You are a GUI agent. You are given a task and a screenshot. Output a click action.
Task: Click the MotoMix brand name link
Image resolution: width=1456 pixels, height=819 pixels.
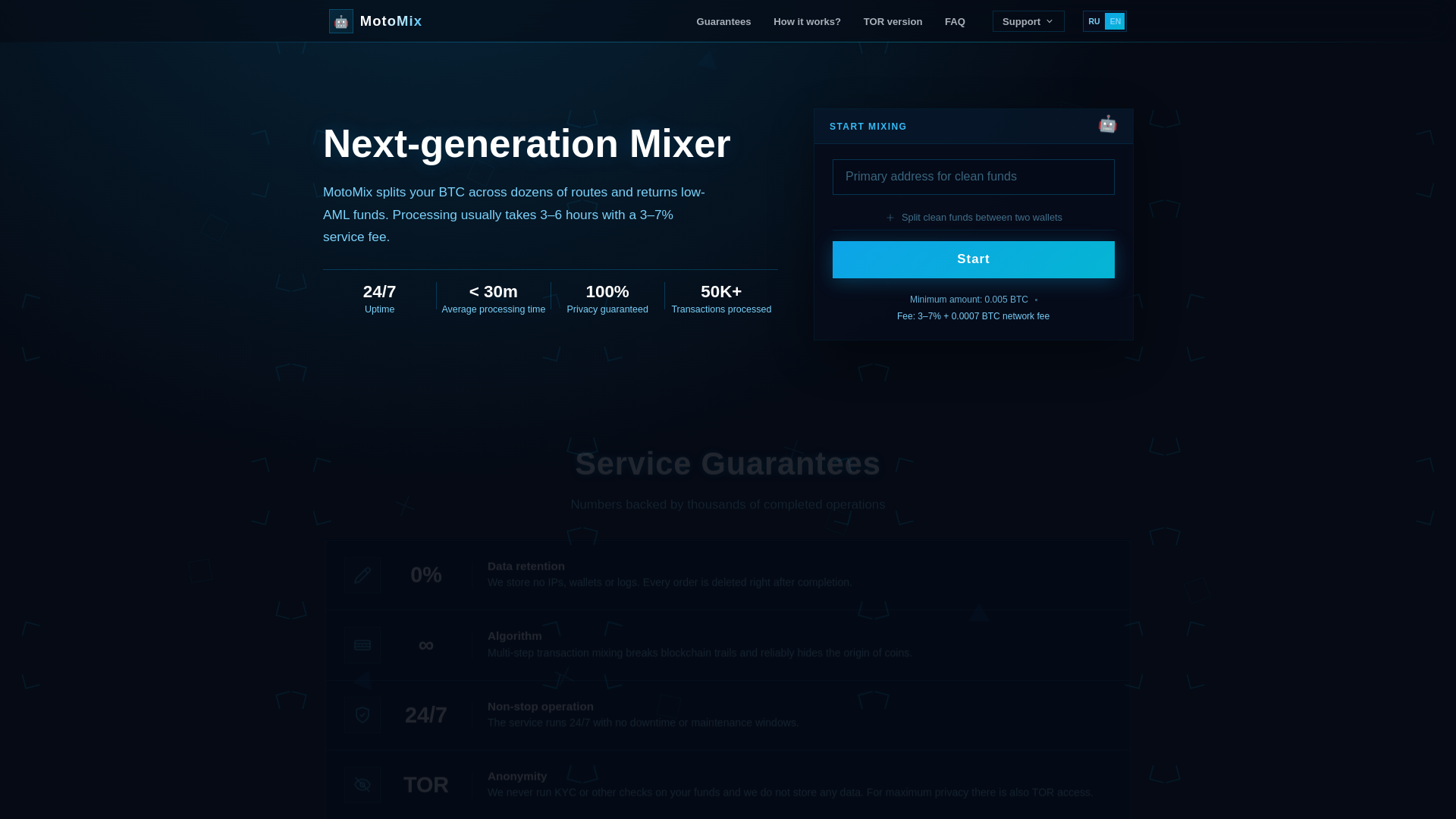point(391,21)
